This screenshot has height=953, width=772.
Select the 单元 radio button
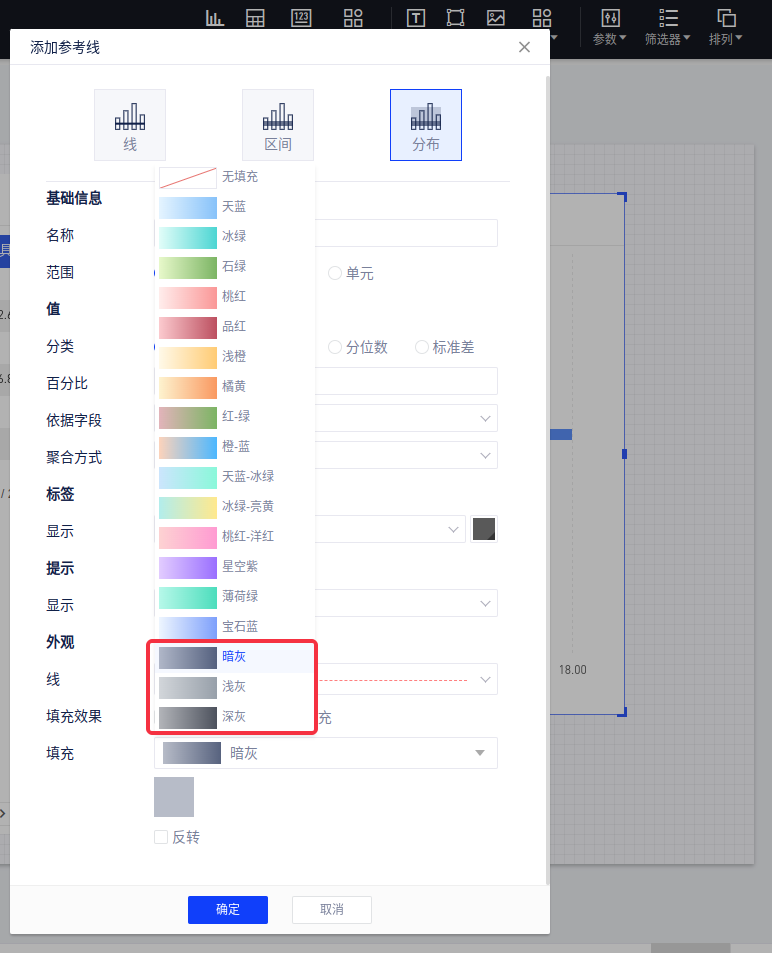point(335,273)
